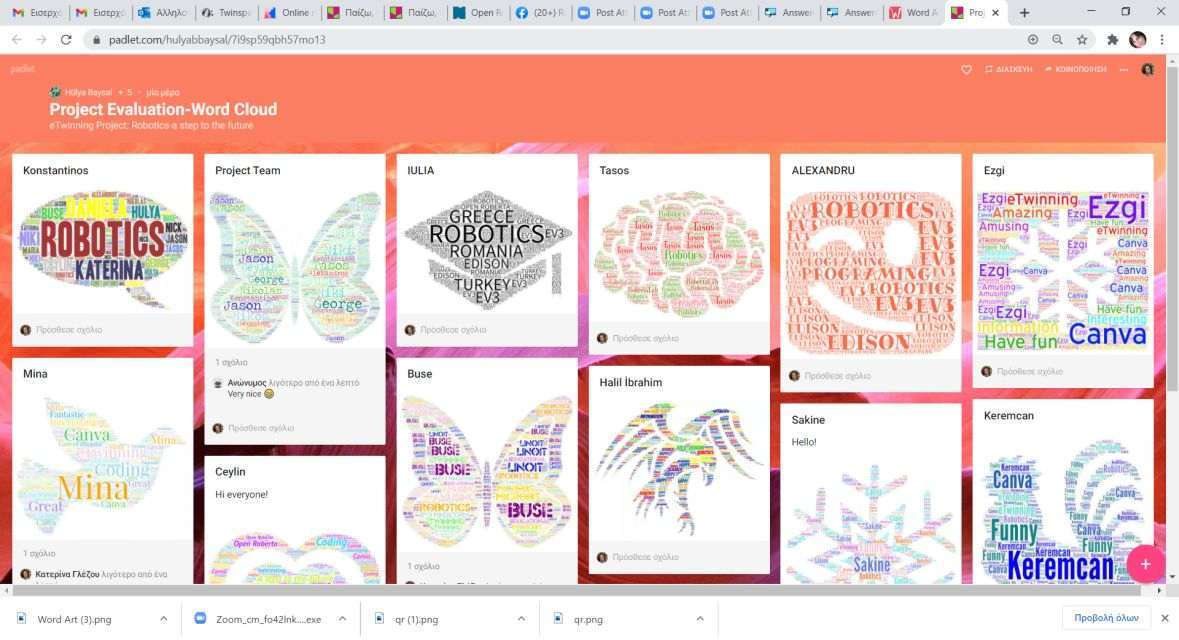Open Ezgi's snowflake word cloud

coord(1062,271)
